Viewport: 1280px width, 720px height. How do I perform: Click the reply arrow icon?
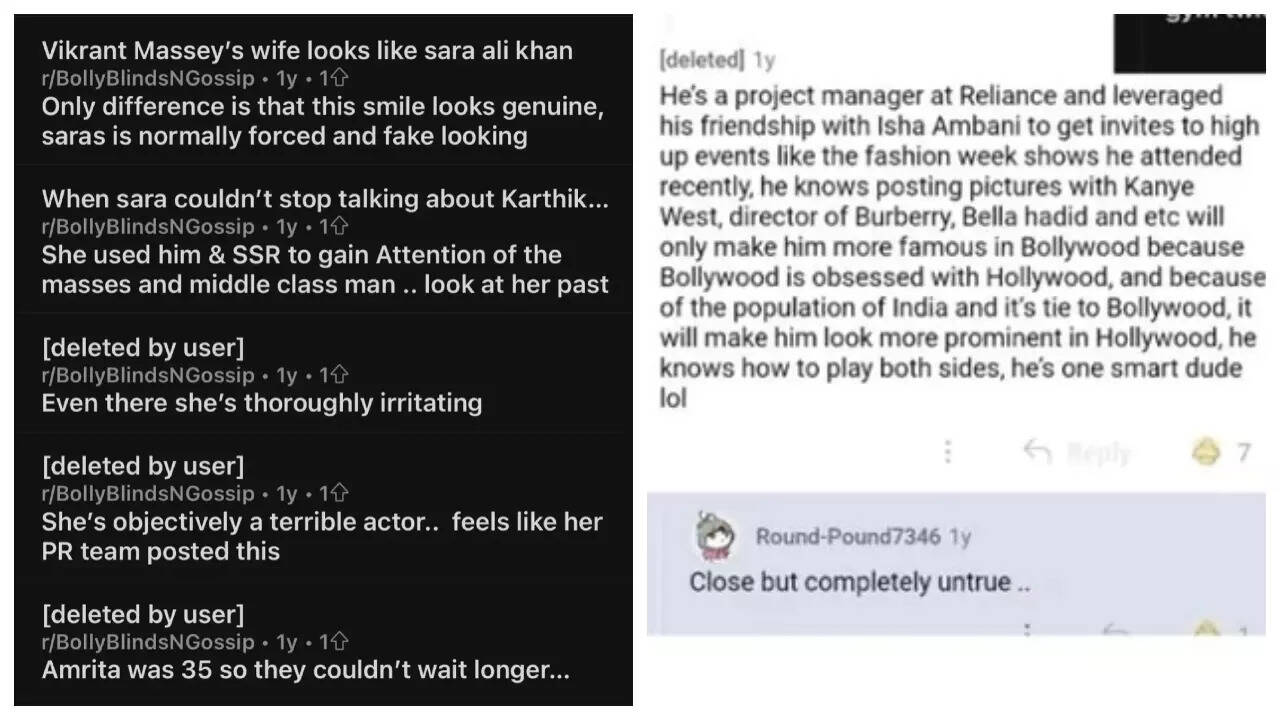pos(1038,452)
